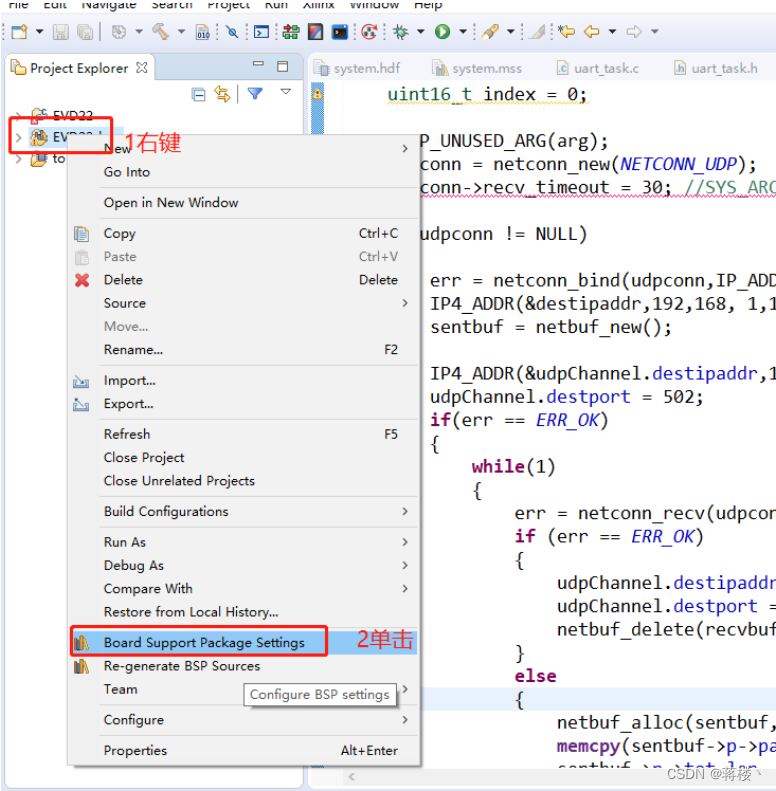Screen dimensions: 776x791
Task: Expand the Source submenu
Action: [244, 303]
